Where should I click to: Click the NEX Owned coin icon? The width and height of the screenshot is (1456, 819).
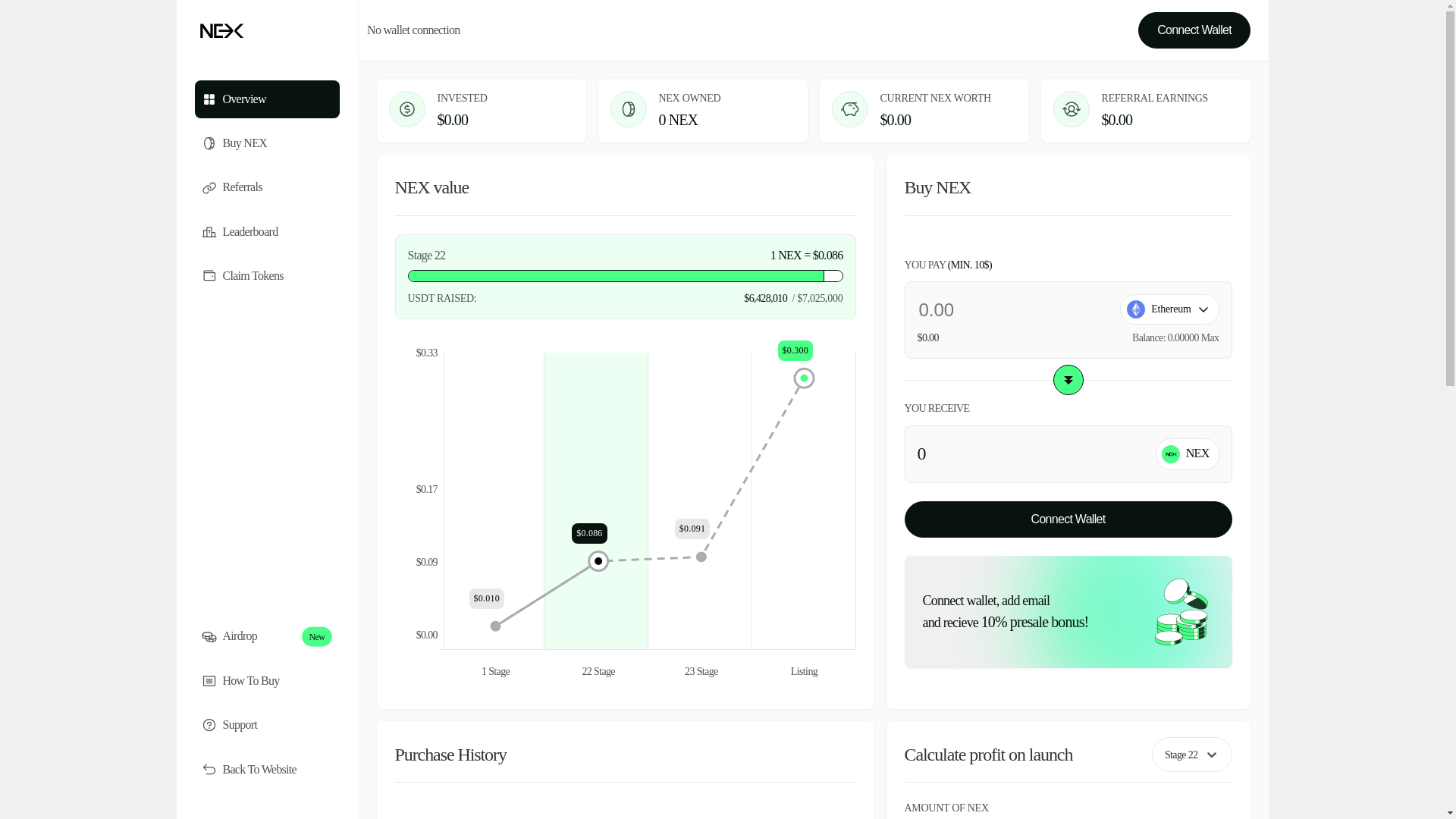(x=629, y=109)
